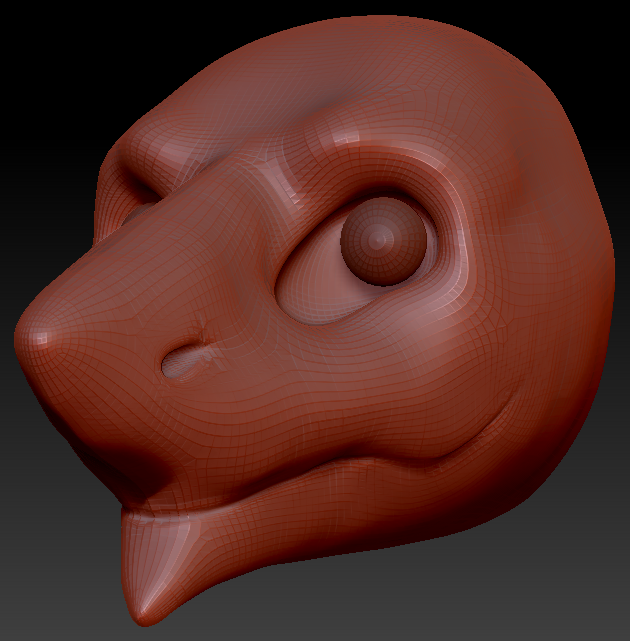The width and height of the screenshot is (630, 641).
Task: Click the shiny tip of the nose
Action: [41, 338]
